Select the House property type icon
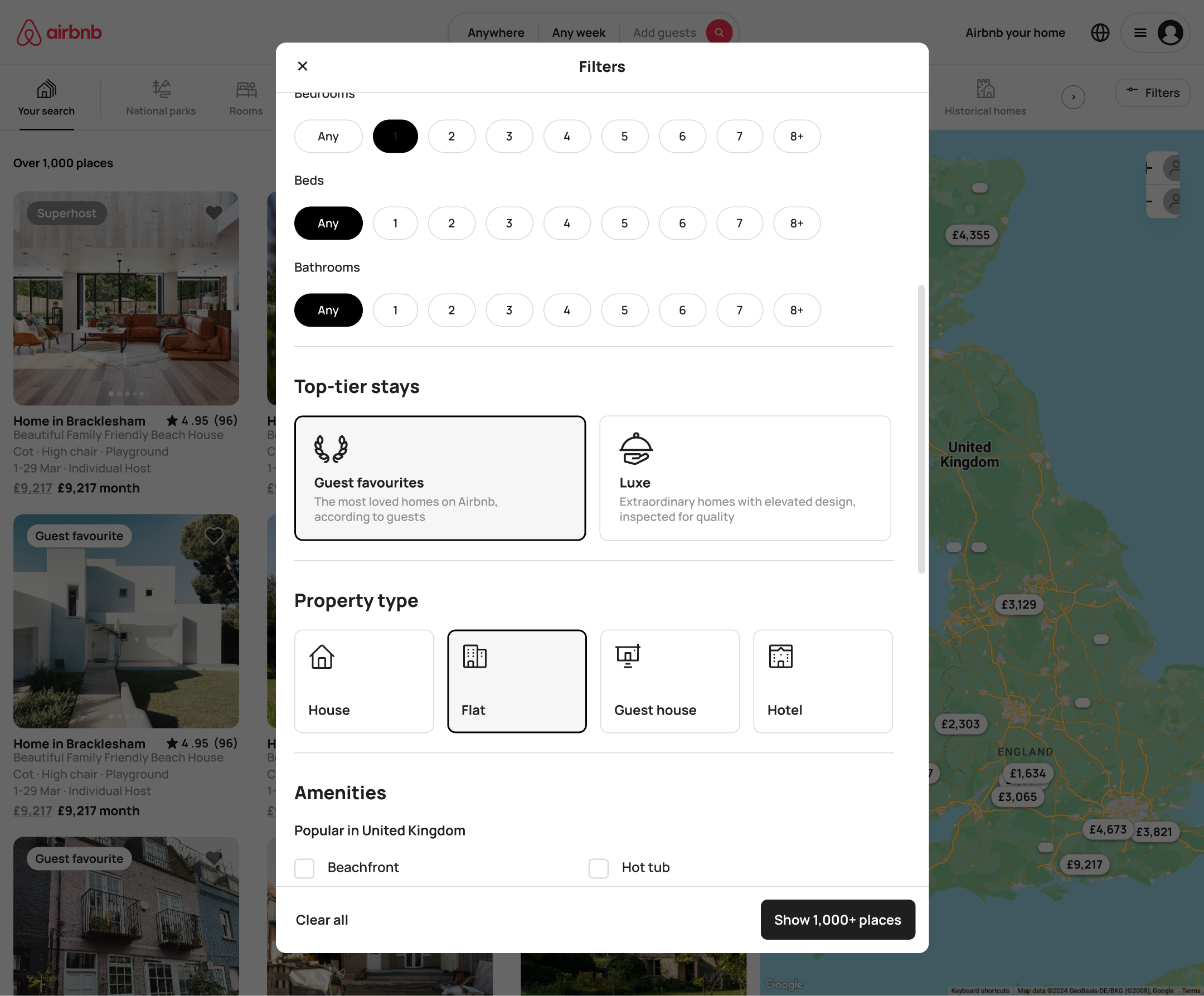This screenshot has height=996, width=1204. [x=322, y=657]
